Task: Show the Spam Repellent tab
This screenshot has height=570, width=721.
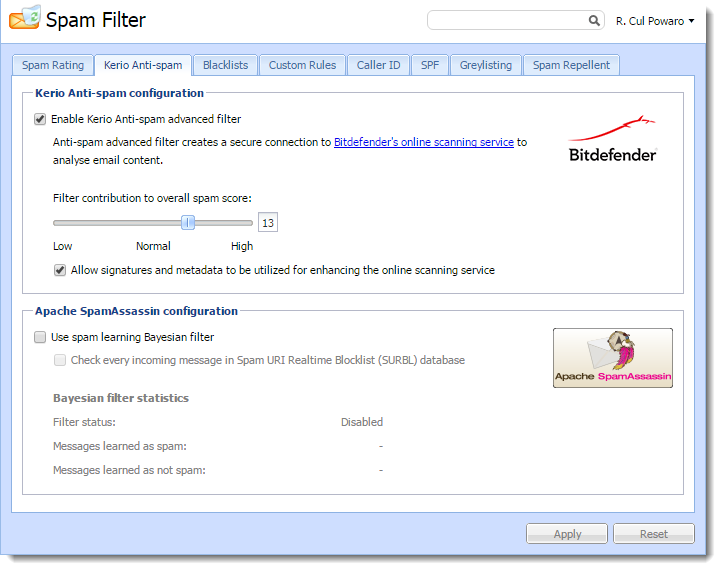Action: [571, 65]
